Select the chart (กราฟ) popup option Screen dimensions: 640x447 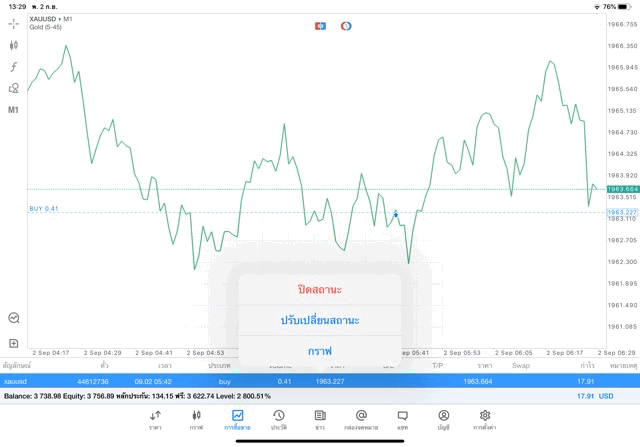pos(319,350)
